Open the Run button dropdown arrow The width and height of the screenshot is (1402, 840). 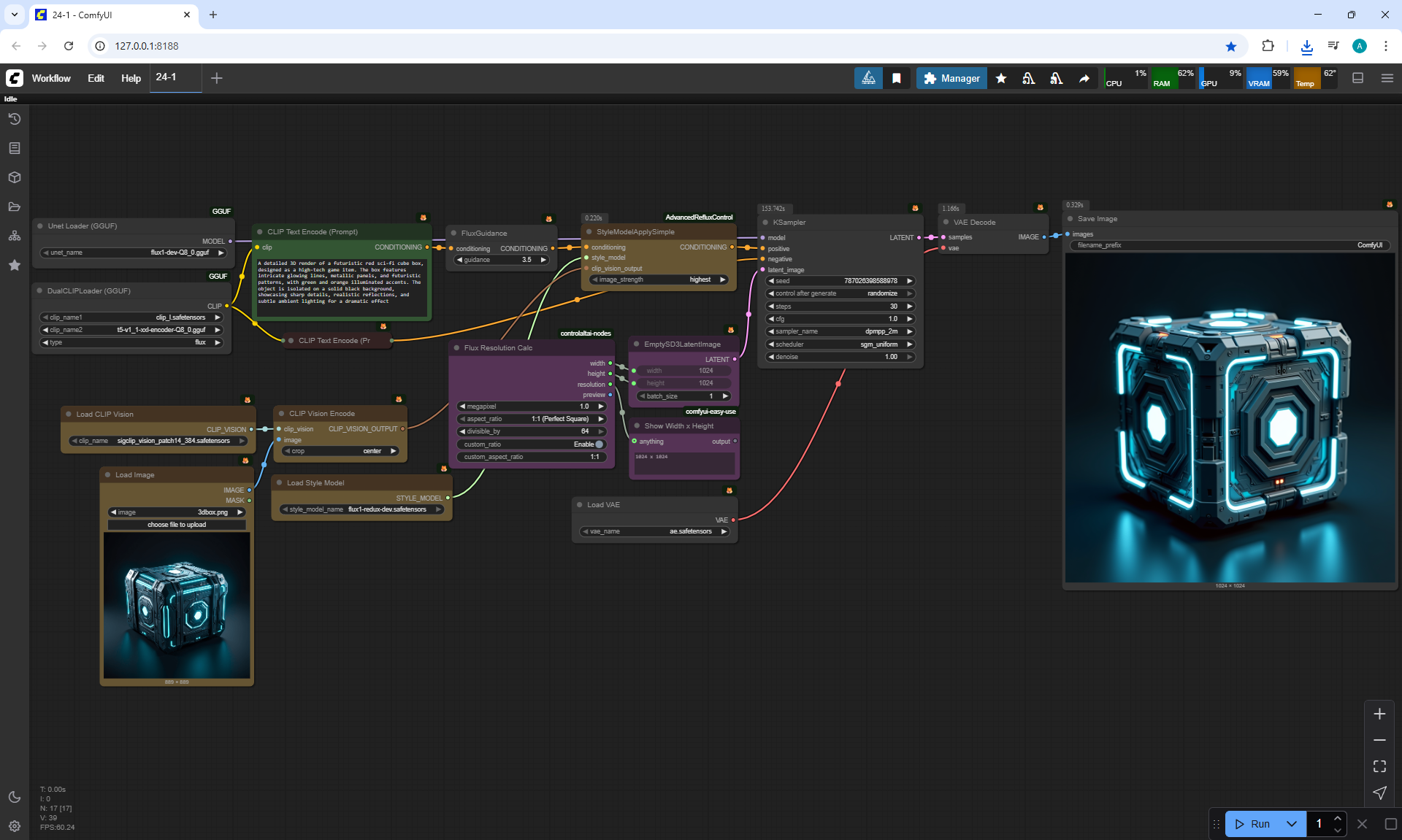coord(1291,824)
